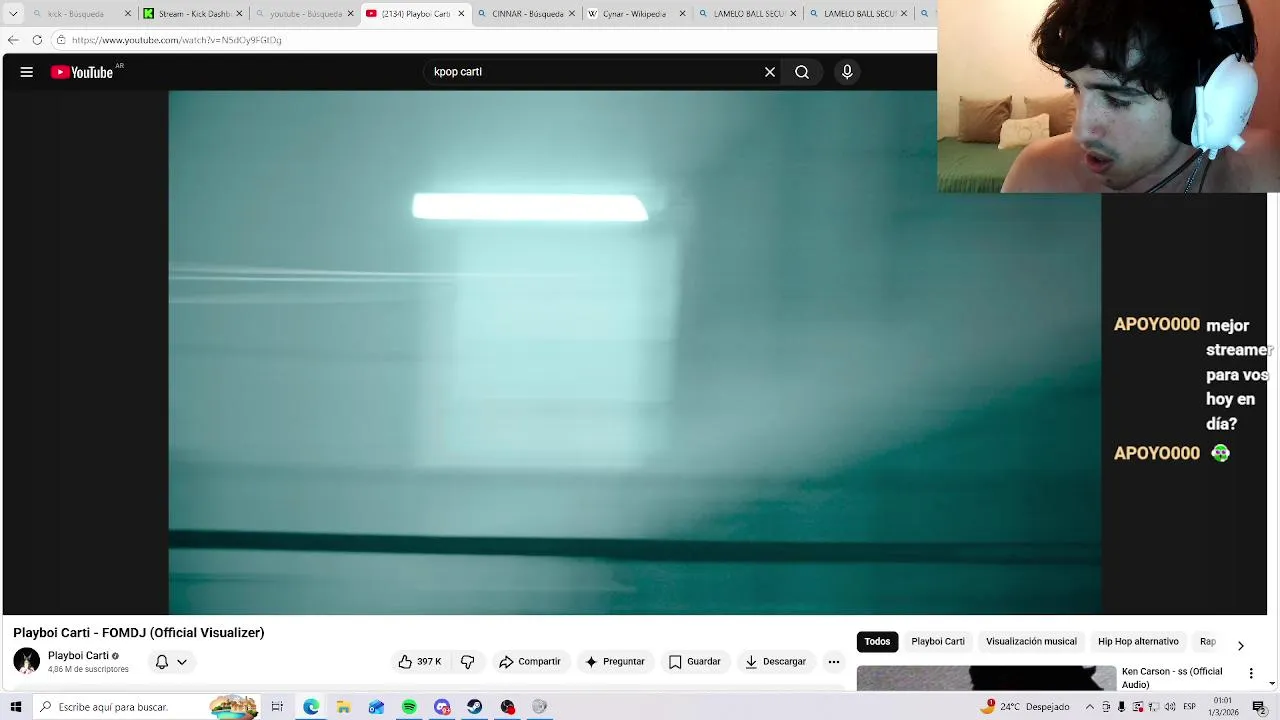
Task: Open File Explorer from the taskbar
Action: pos(343,707)
